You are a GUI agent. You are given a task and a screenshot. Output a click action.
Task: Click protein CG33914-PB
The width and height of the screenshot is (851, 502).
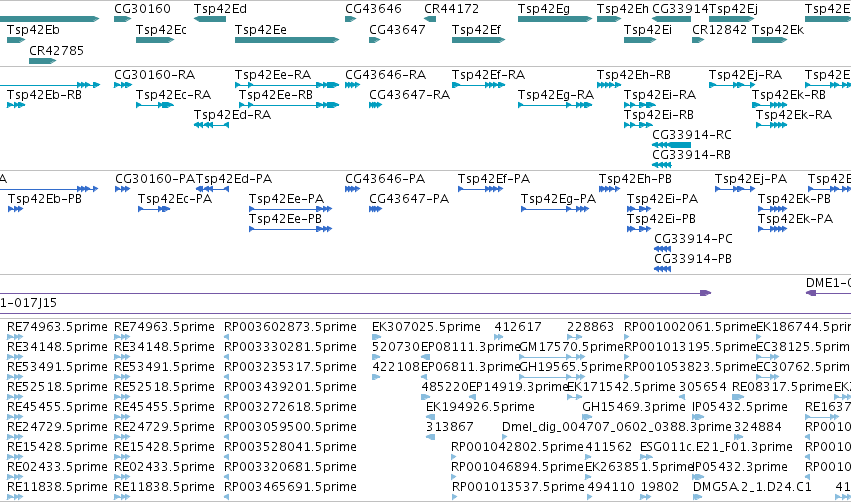tap(693, 259)
